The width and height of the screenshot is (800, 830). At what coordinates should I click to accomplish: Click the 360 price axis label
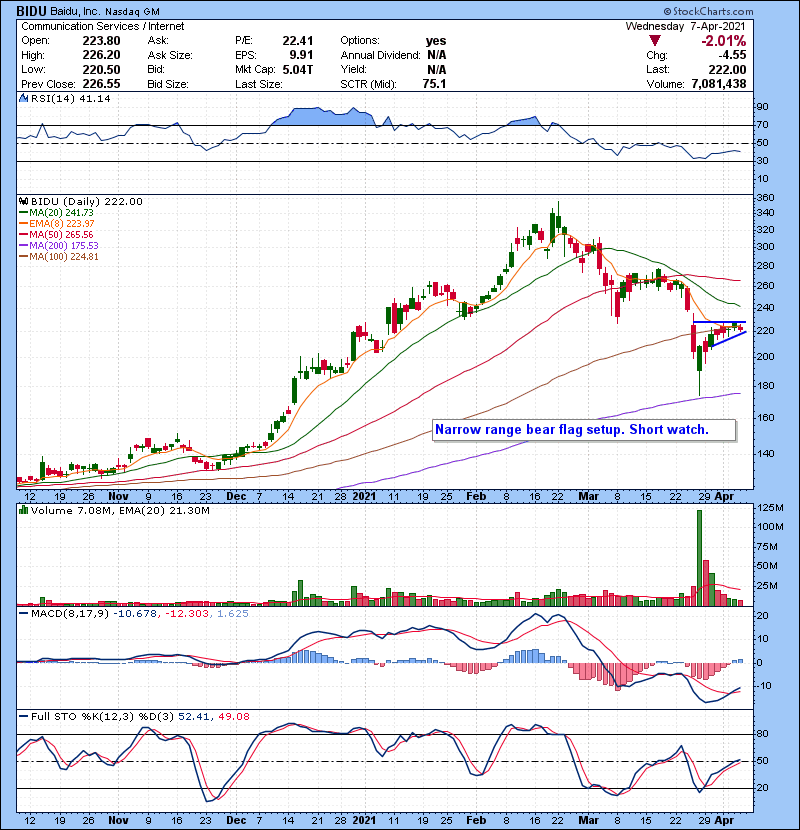click(766, 197)
